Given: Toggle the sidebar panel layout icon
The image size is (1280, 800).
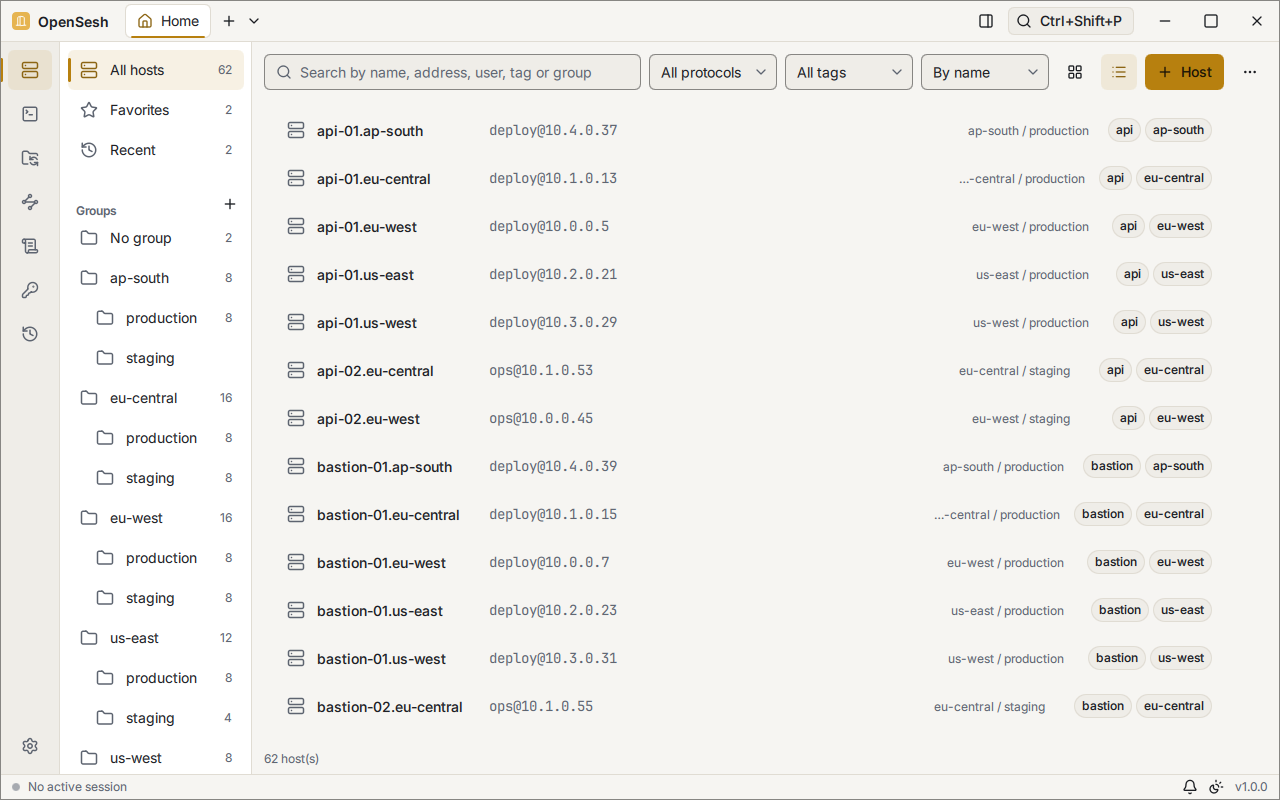Looking at the screenshot, I should pyautogui.click(x=986, y=21).
